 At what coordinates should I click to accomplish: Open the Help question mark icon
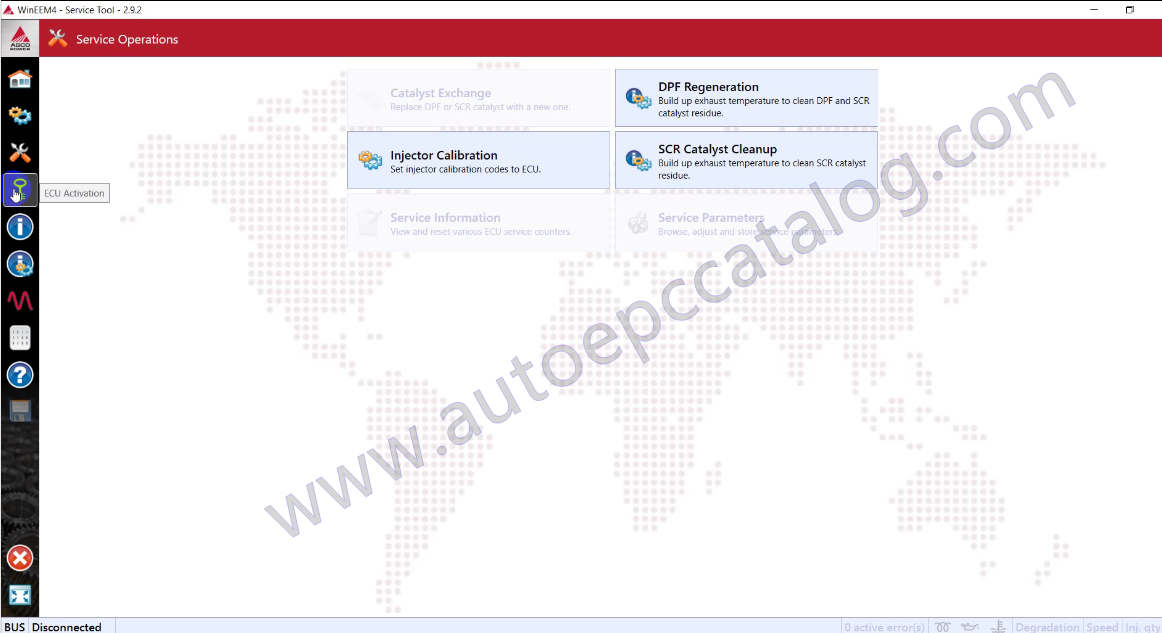click(x=20, y=375)
